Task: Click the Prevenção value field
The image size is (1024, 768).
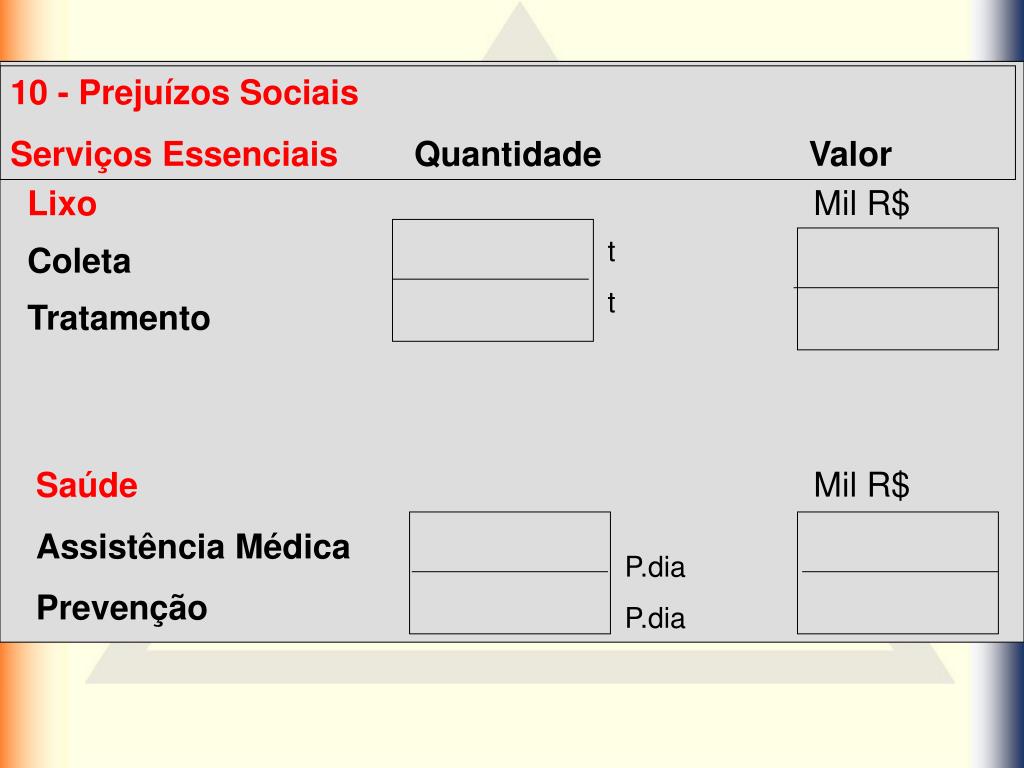Action: tap(897, 602)
